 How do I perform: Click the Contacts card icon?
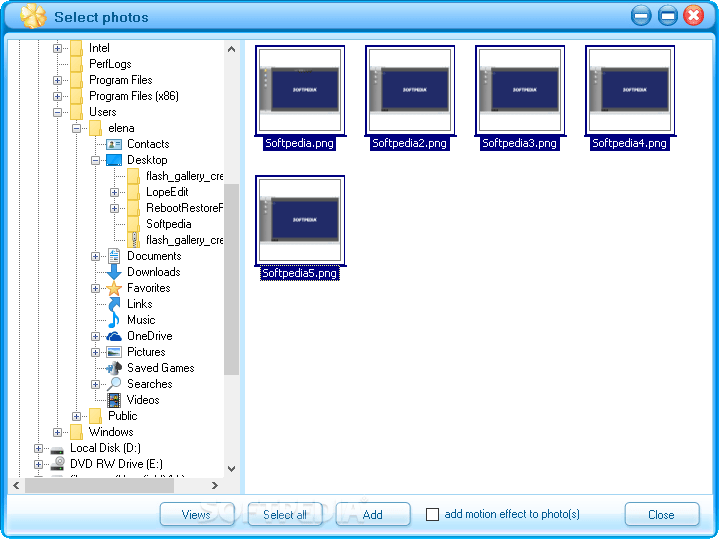(x=114, y=144)
